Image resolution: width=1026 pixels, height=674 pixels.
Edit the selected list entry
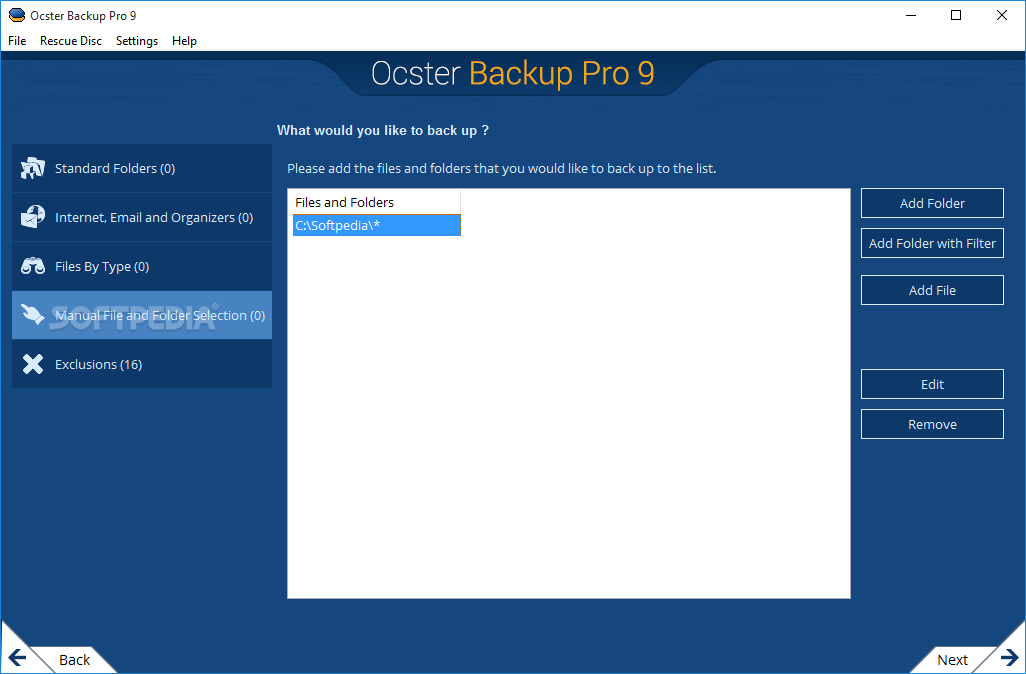(x=932, y=384)
